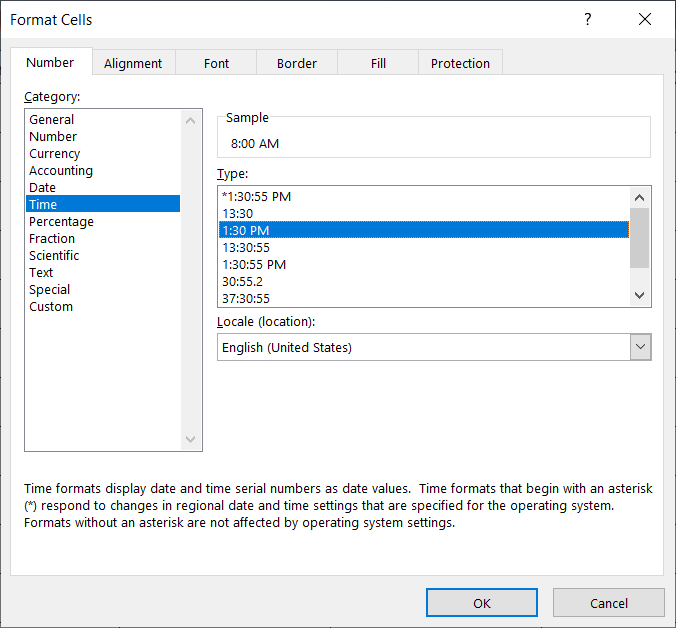Pick Percentage from the Category list
The width and height of the screenshot is (676, 628).
[x=61, y=222]
